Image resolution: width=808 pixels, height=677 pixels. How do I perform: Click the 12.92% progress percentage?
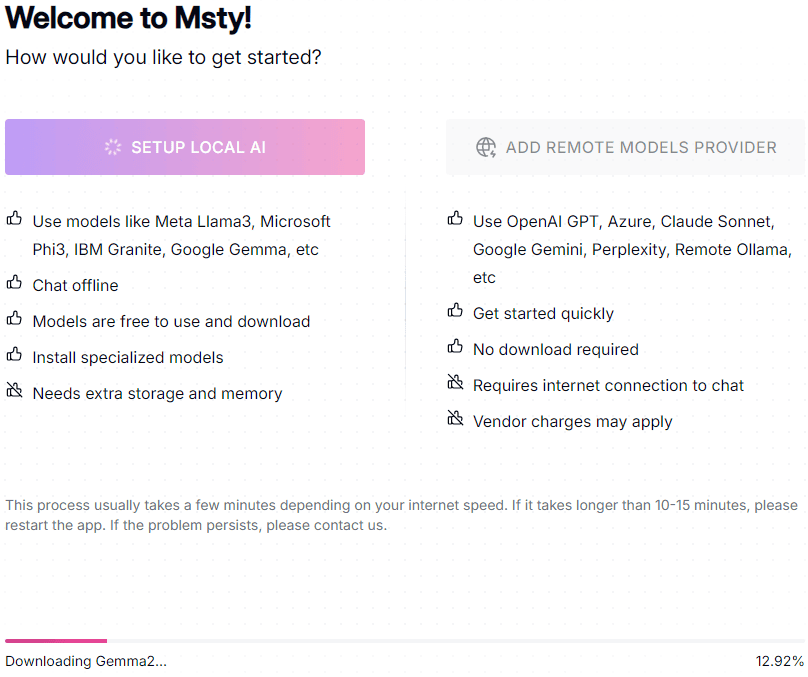pos(779,661)
